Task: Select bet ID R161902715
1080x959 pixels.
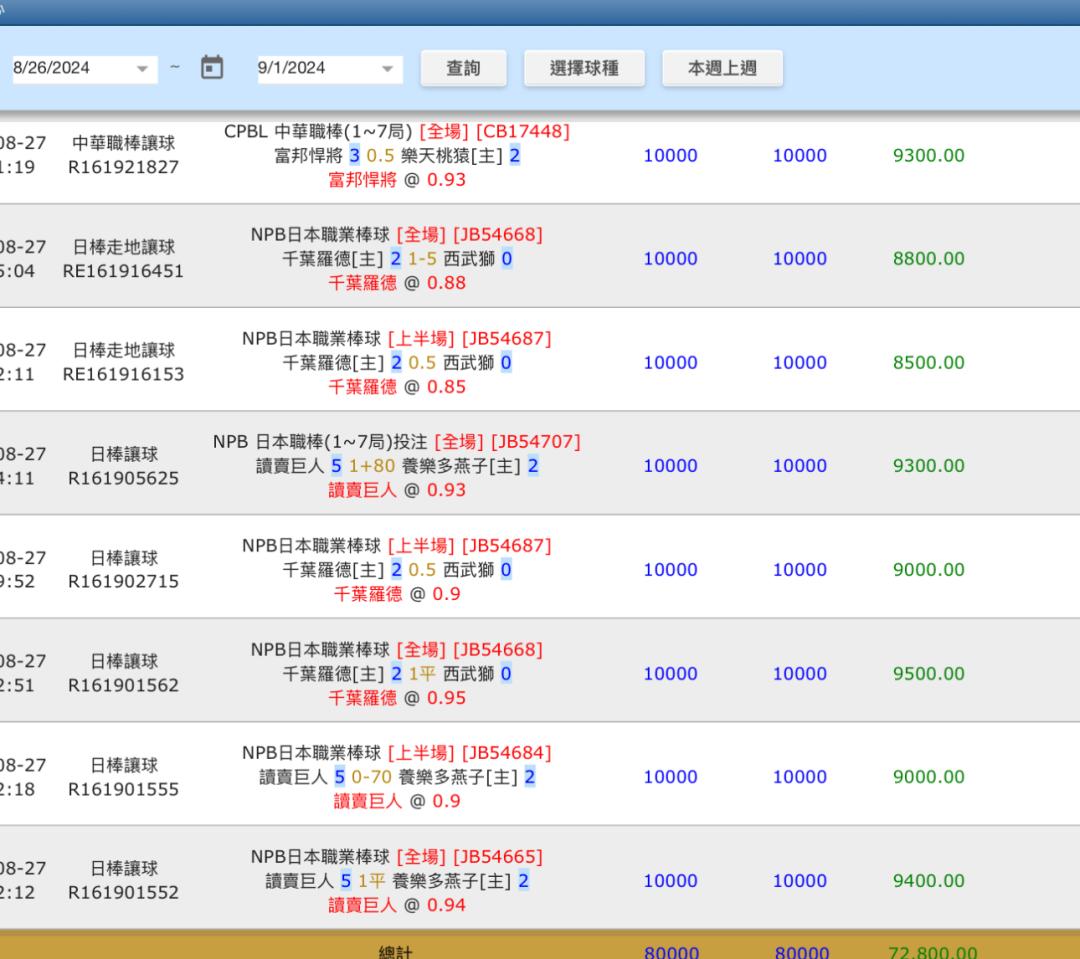Action: coord(123,581)
